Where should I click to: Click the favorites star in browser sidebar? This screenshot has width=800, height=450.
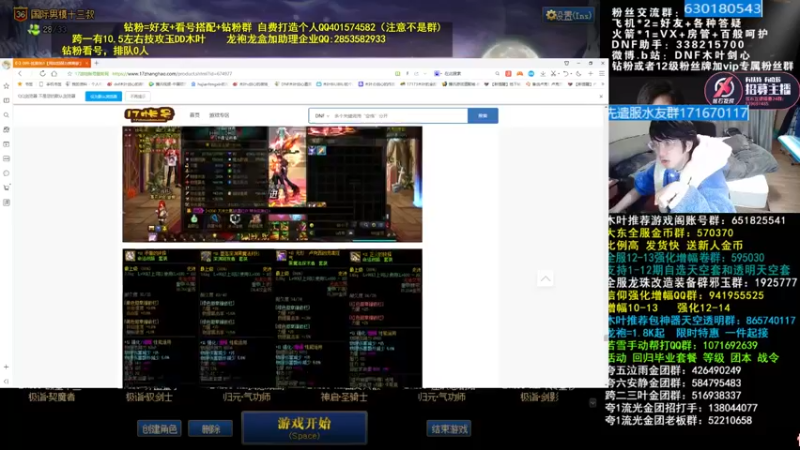(6, 86)
